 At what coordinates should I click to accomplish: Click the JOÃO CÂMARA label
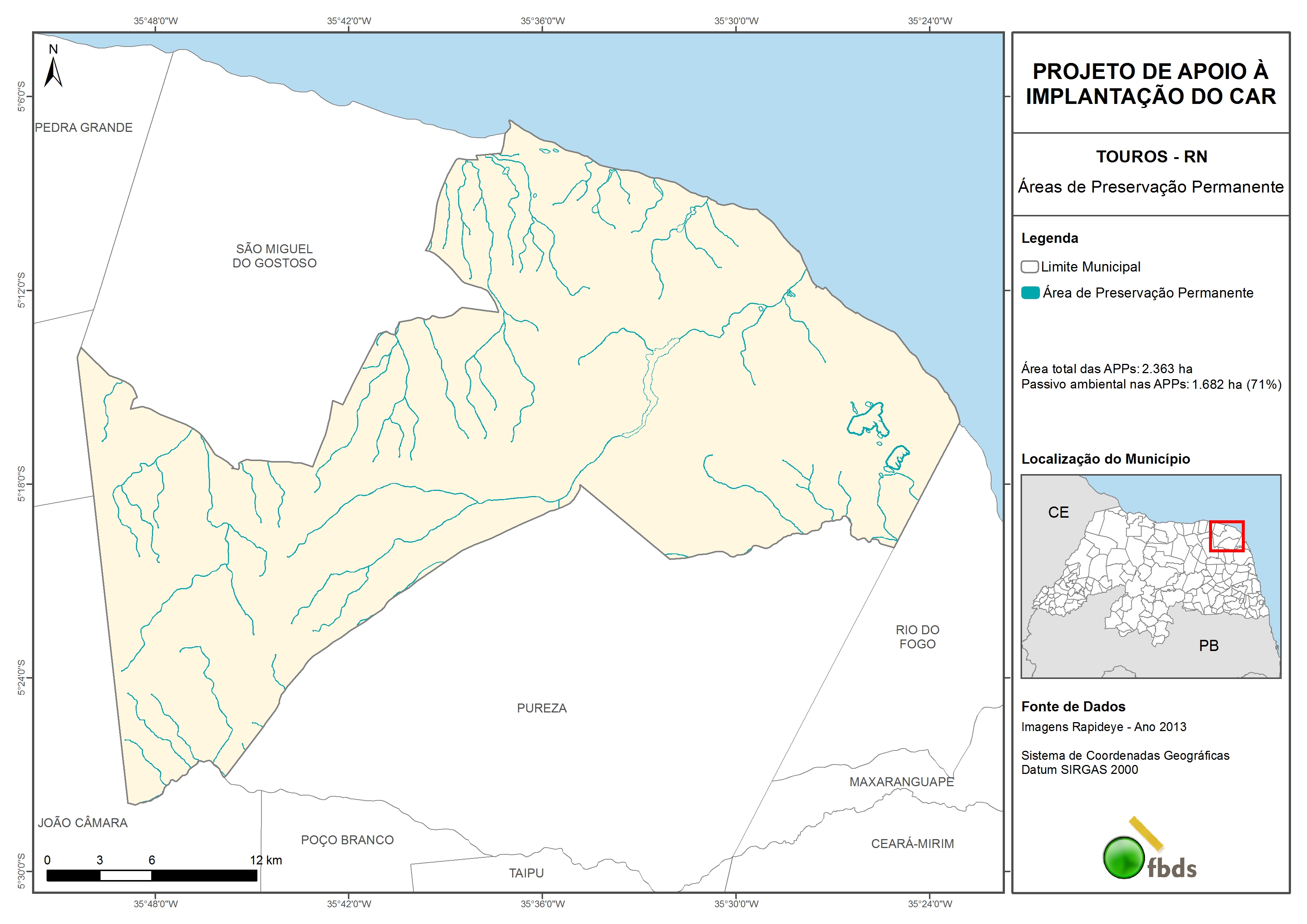[83, 823]
